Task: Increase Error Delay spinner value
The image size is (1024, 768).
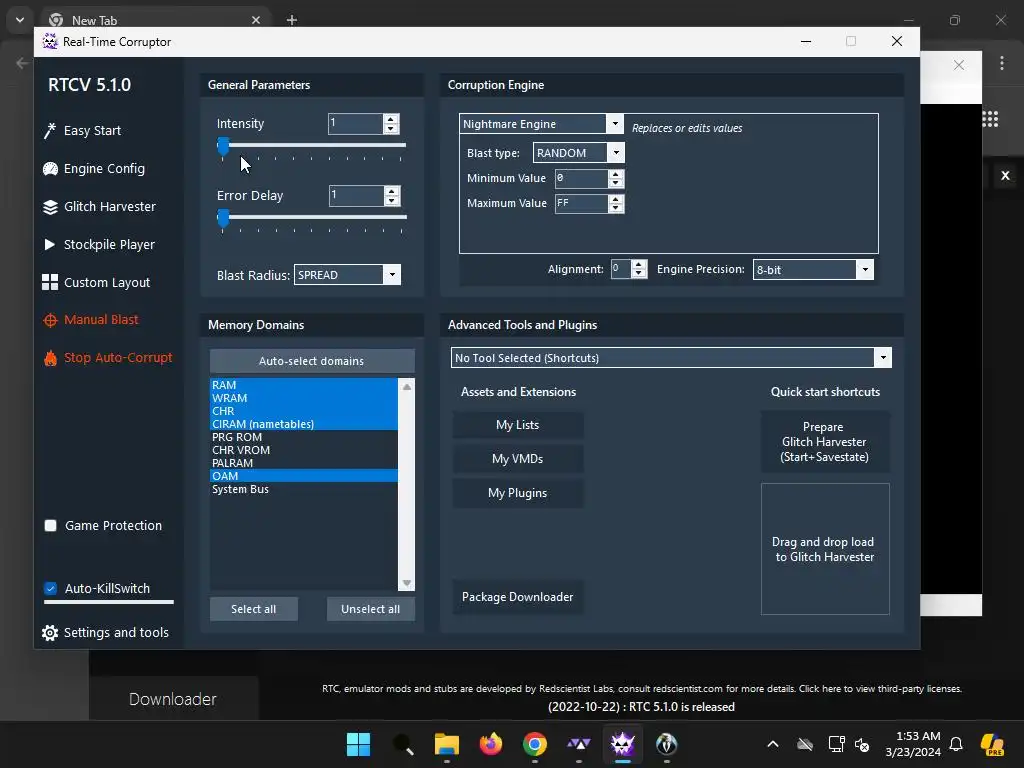Action: pyautogui.click(x=392, y=191)
